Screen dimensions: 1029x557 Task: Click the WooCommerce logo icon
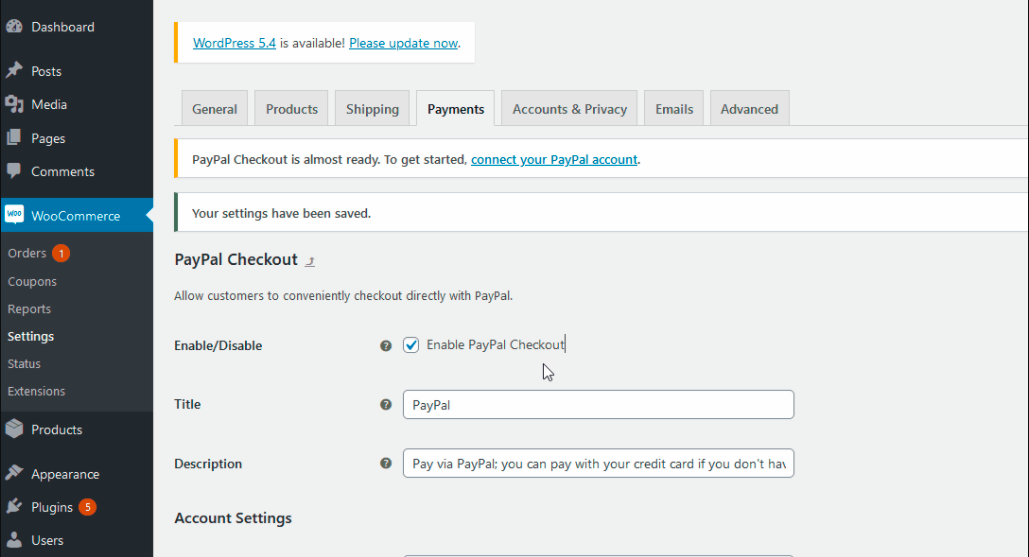point(14,215)
